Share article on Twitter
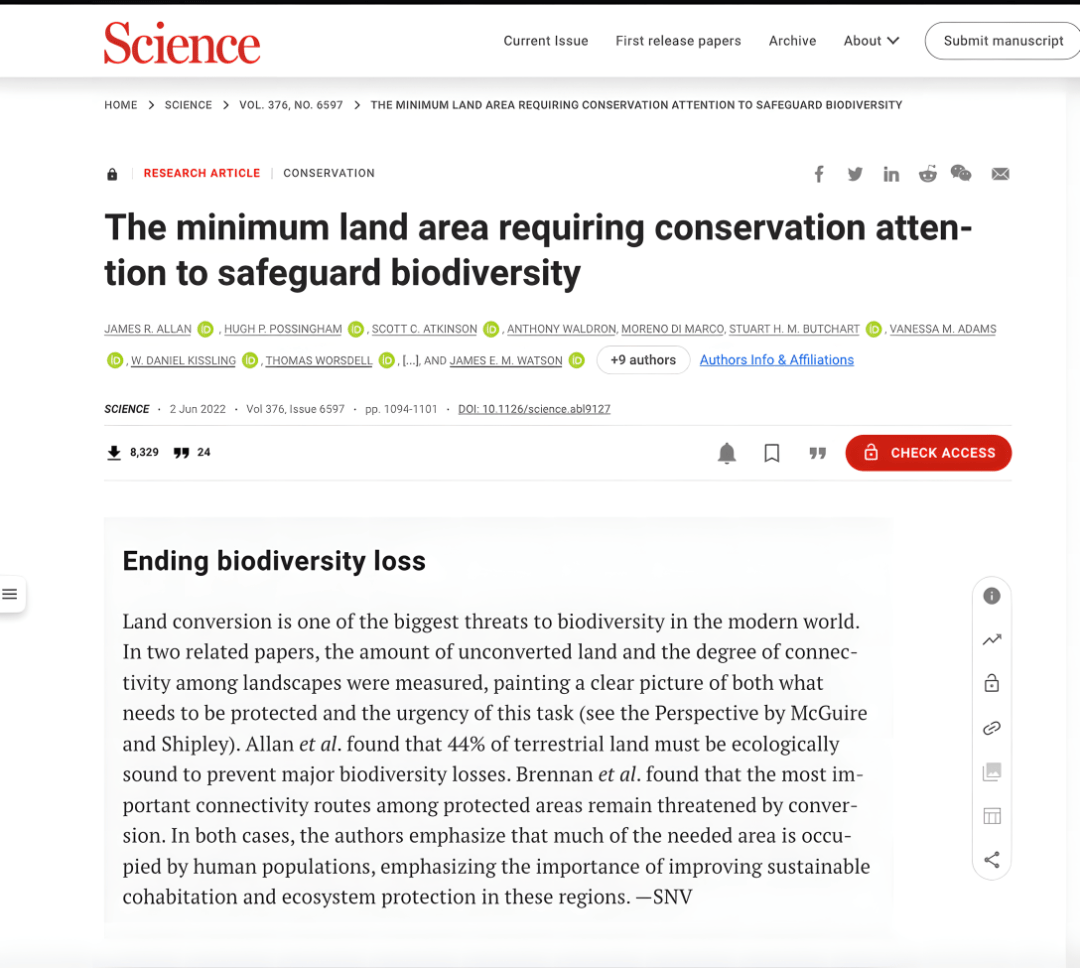The width and height of the screenshot is (1080, 968). point(855,174)
